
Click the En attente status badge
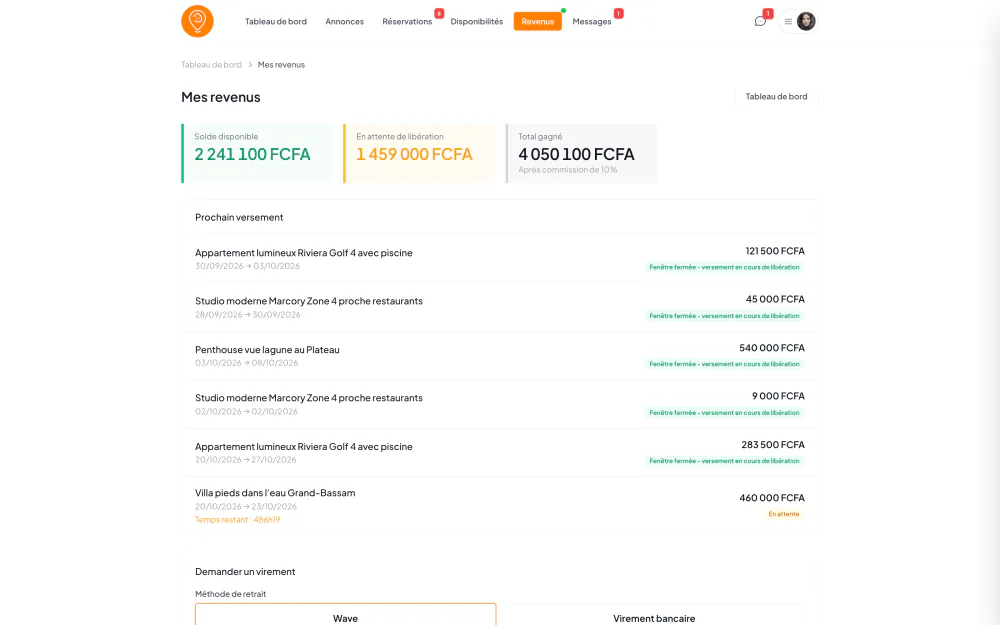click(784, 514)
